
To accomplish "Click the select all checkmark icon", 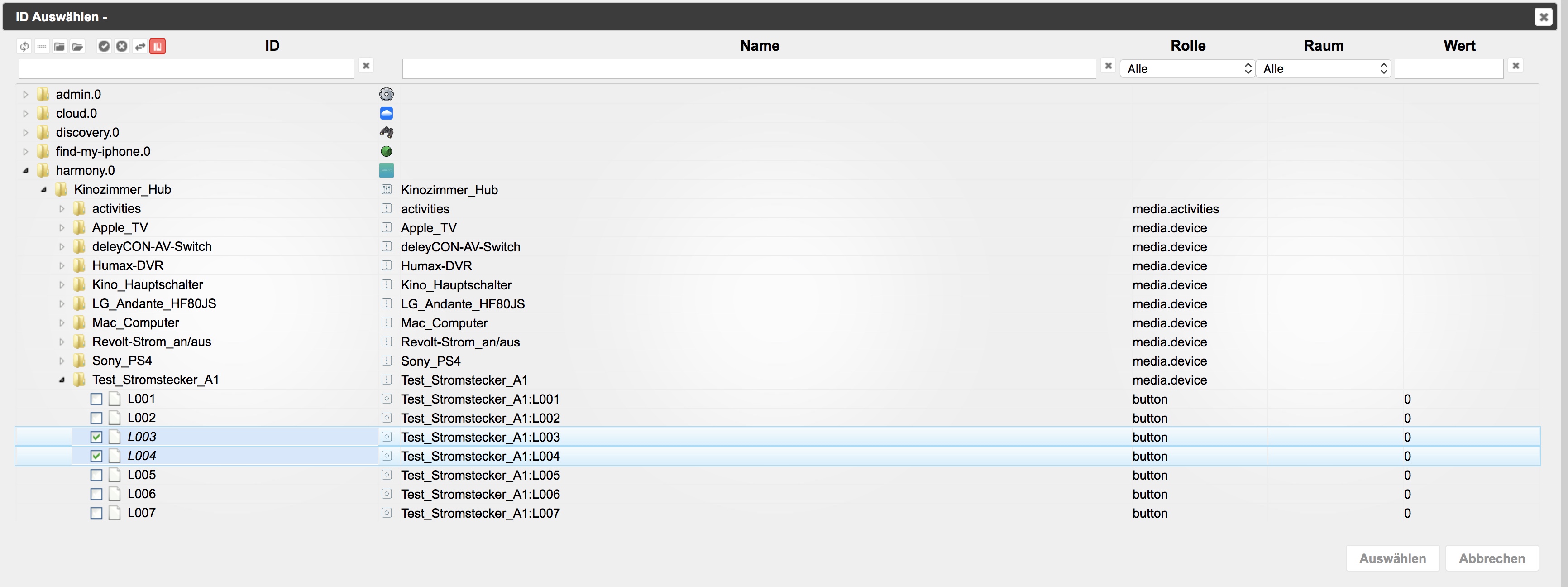I will point(104,46).
